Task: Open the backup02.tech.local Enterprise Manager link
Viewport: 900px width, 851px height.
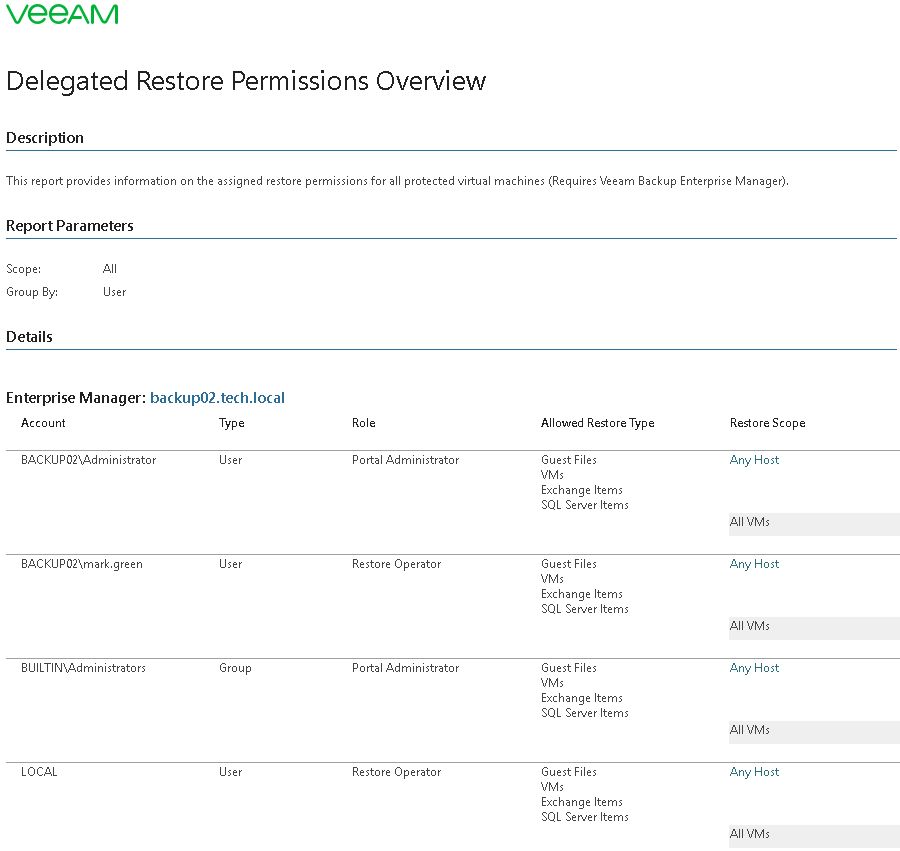Action: coord(217,398)
